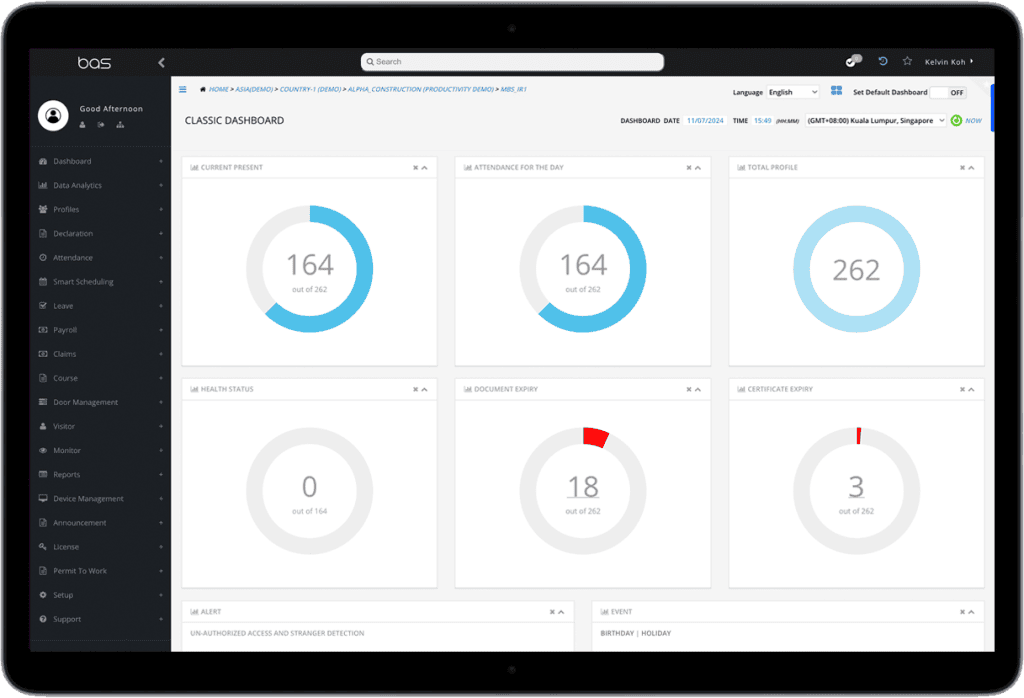Click the organization hierarchy icon under greeting

(x=120, y=125)
